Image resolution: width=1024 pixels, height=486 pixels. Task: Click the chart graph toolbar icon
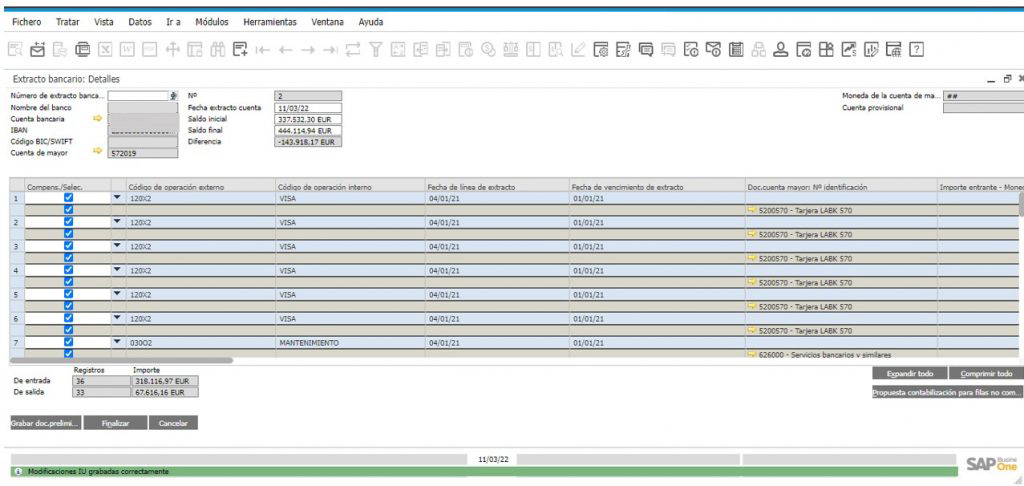849,49
